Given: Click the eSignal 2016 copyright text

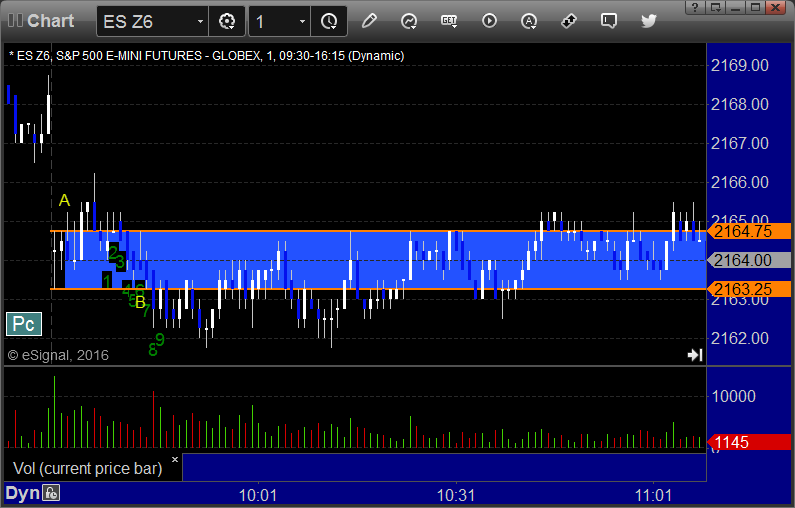Looking at the screenshot, I should point(58,355).
